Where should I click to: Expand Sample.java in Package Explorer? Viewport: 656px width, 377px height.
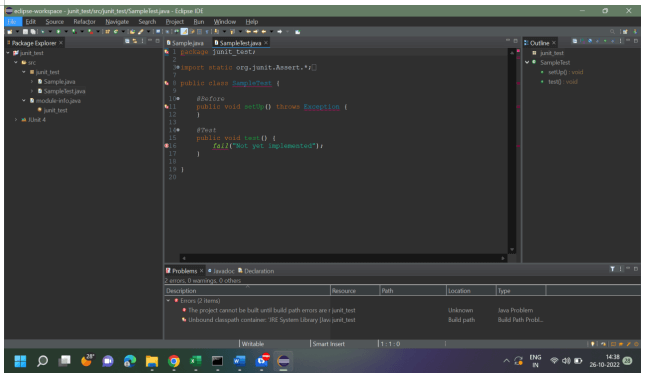32,82
